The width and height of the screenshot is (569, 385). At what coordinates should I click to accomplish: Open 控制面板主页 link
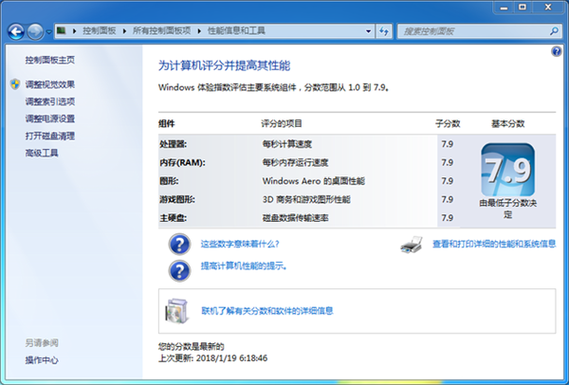click(x=50, y=60)
